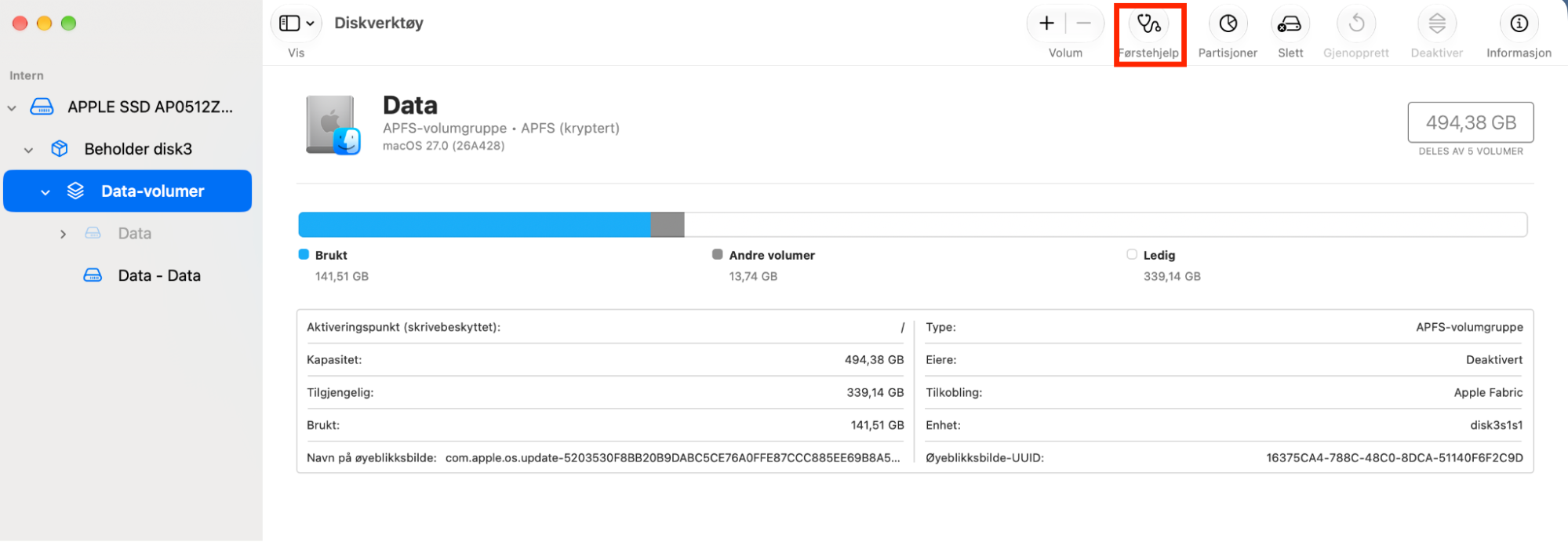Select the Data-volumer sidebar item
Viewport: 1568px width, 542px height.
coord(128,191)
